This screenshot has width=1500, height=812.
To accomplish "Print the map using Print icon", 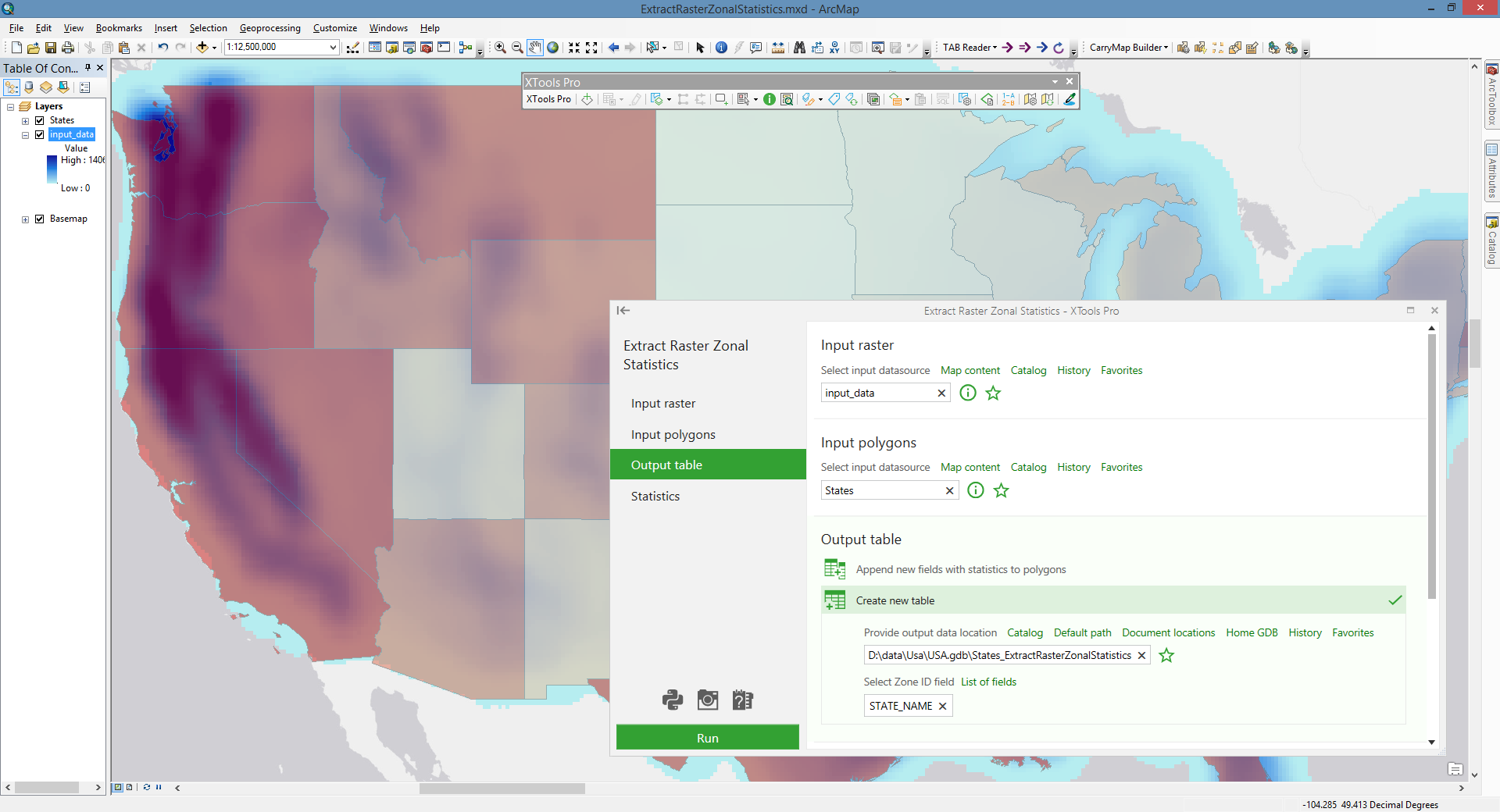I will click(68, 48).
